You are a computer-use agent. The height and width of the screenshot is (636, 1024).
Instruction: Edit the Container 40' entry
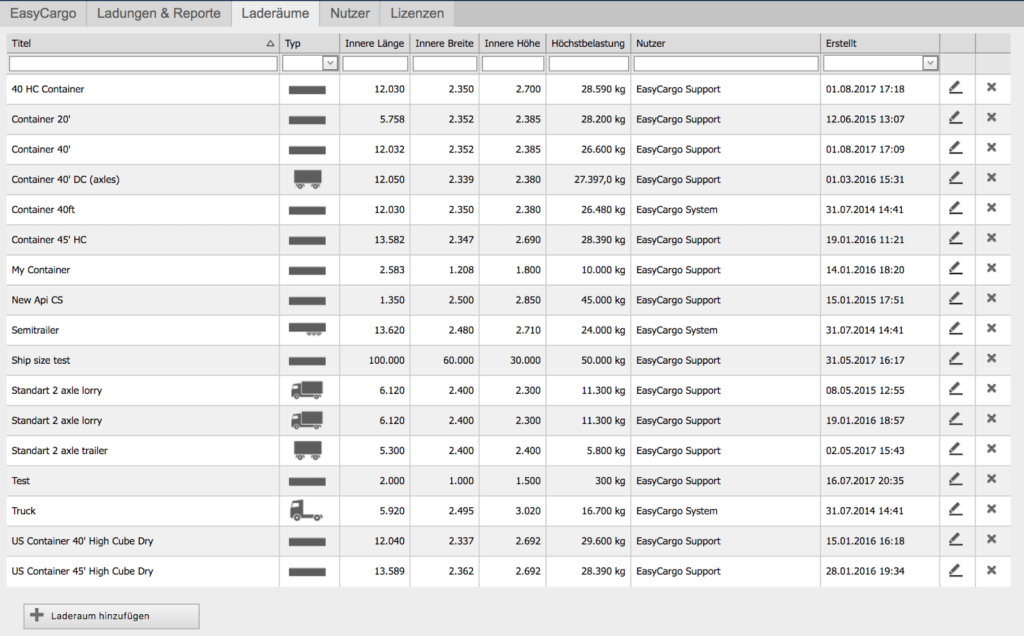point(955,148)
